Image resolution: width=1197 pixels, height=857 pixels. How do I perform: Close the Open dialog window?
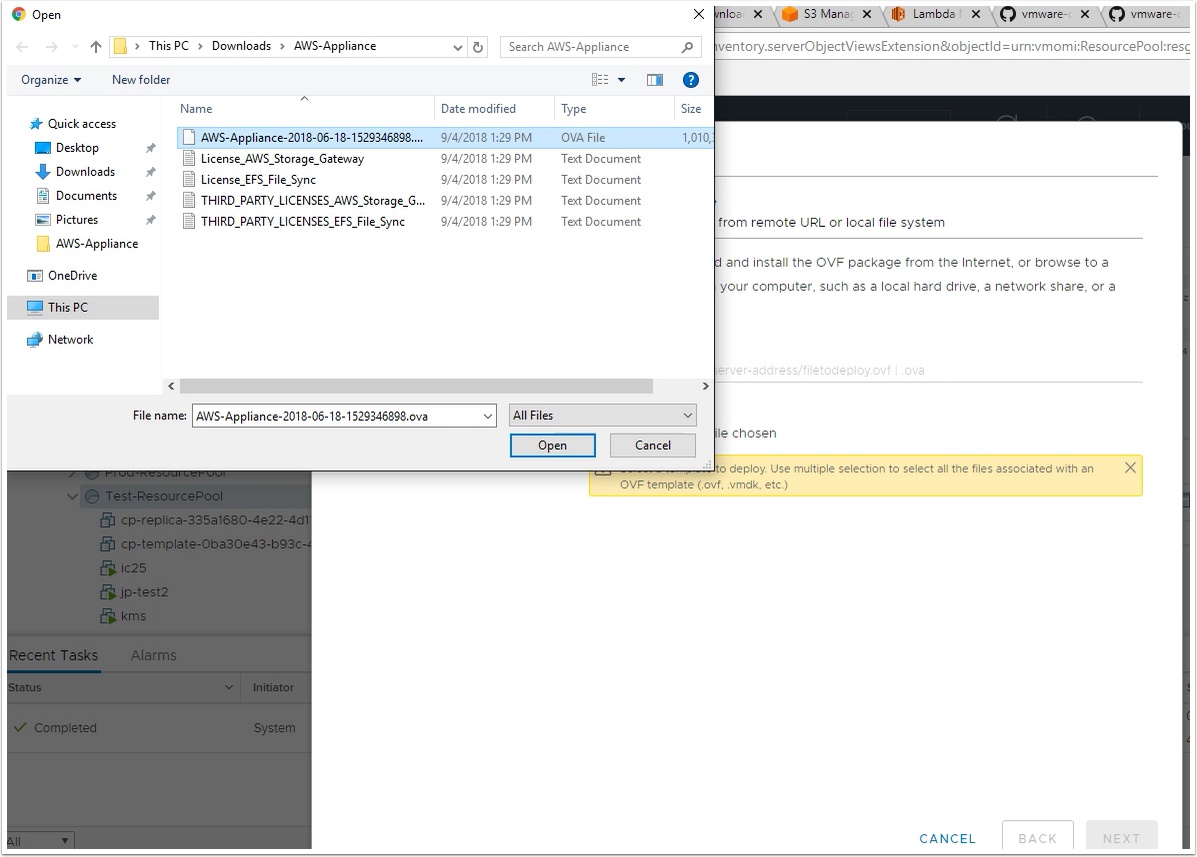(x=699, y=14)
